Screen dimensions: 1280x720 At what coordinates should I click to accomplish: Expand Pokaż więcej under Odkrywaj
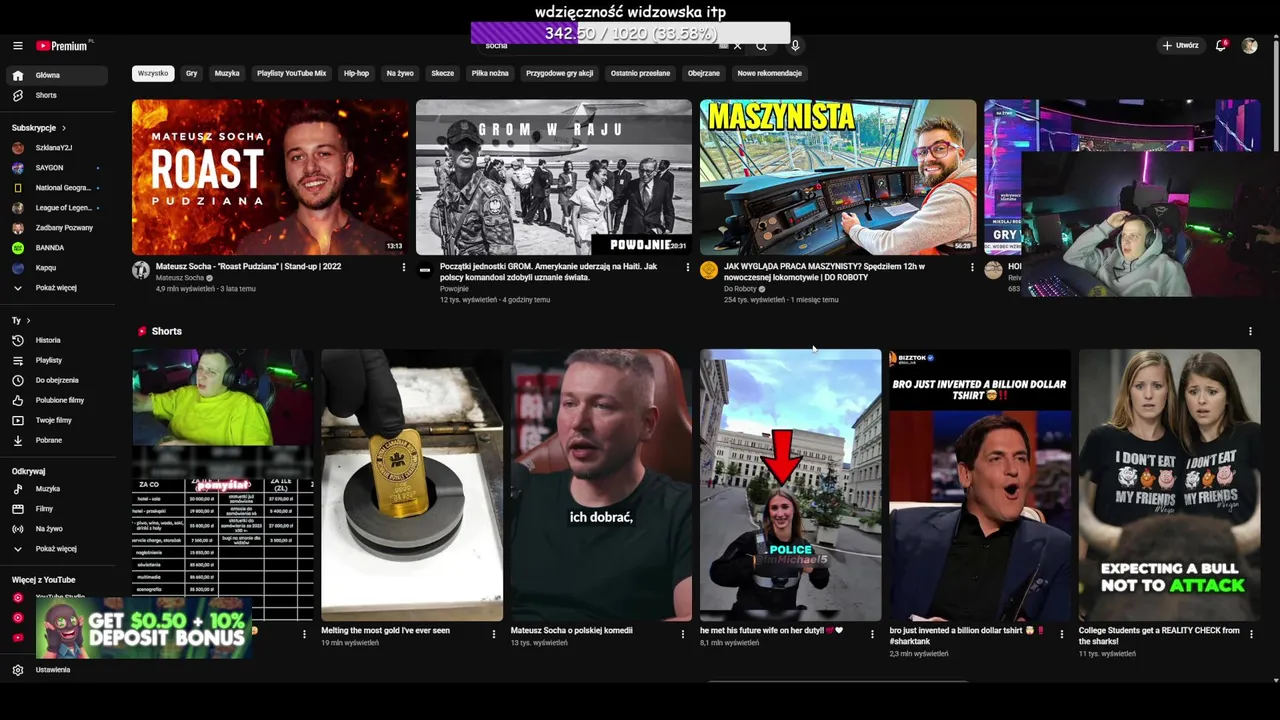[x=57, y=549]
